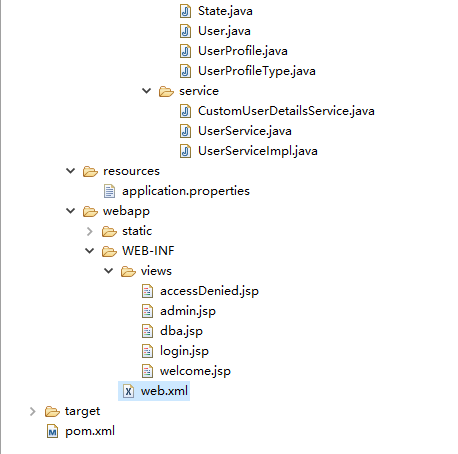The height and width of the screenshot is (454, 458).
Task: Select the webapp folder label
Action: click(x=126, y=211)
